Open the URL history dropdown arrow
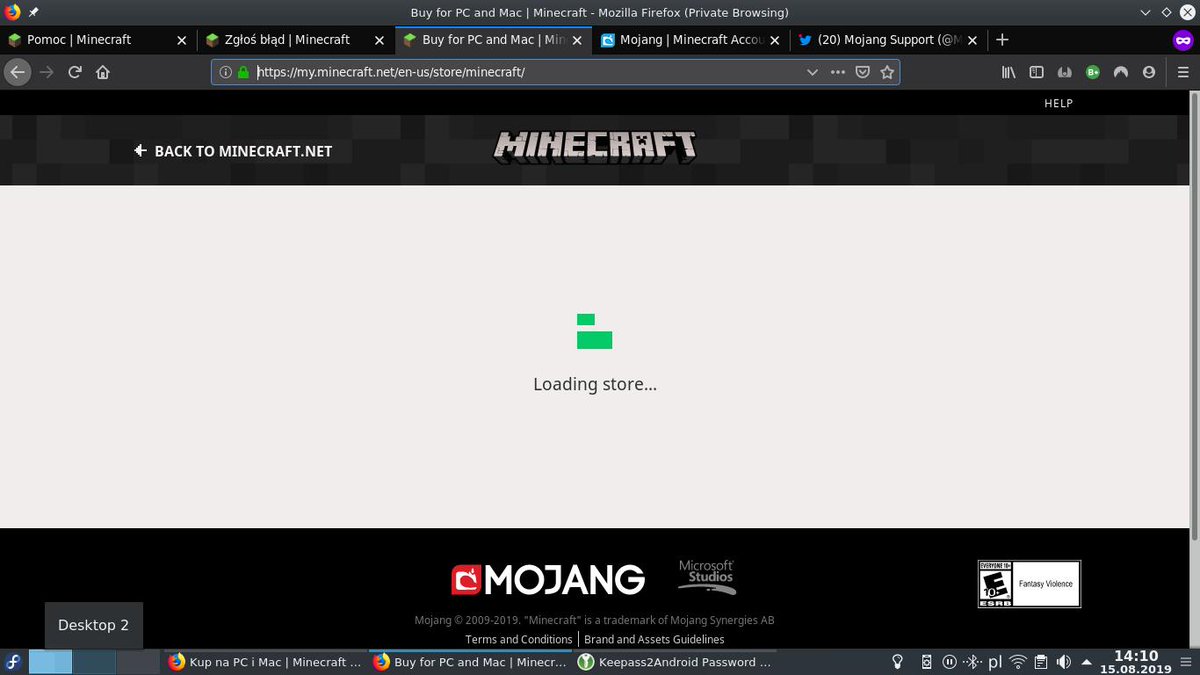 click(812, 72)
